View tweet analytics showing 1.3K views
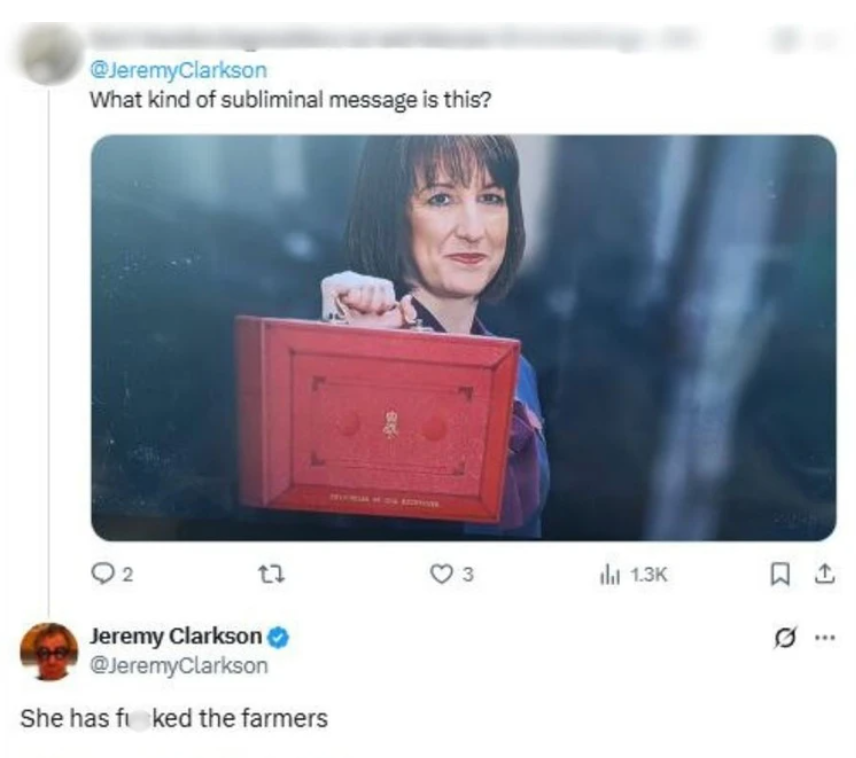This screenshot has height=758, width=856. (x=633, y=575)
